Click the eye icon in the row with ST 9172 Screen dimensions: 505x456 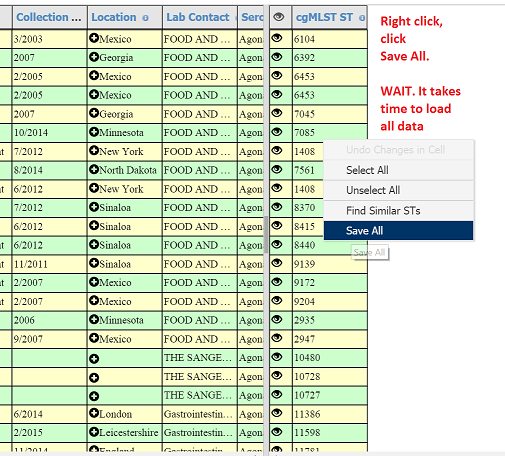coord(277,282)
